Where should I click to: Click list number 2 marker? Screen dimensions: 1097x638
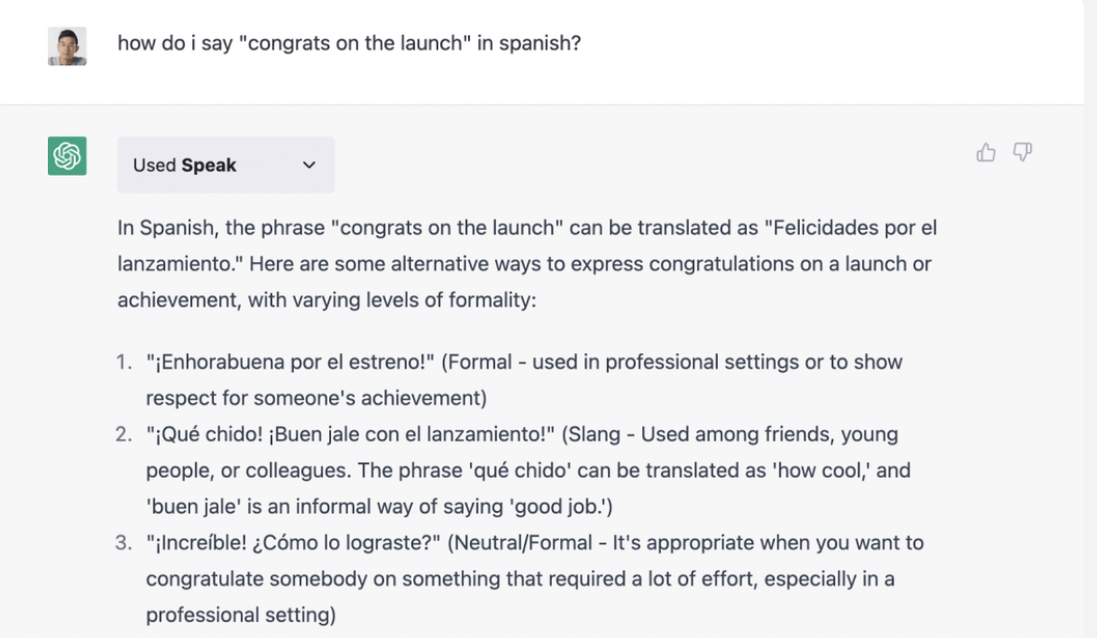point(124,434)
